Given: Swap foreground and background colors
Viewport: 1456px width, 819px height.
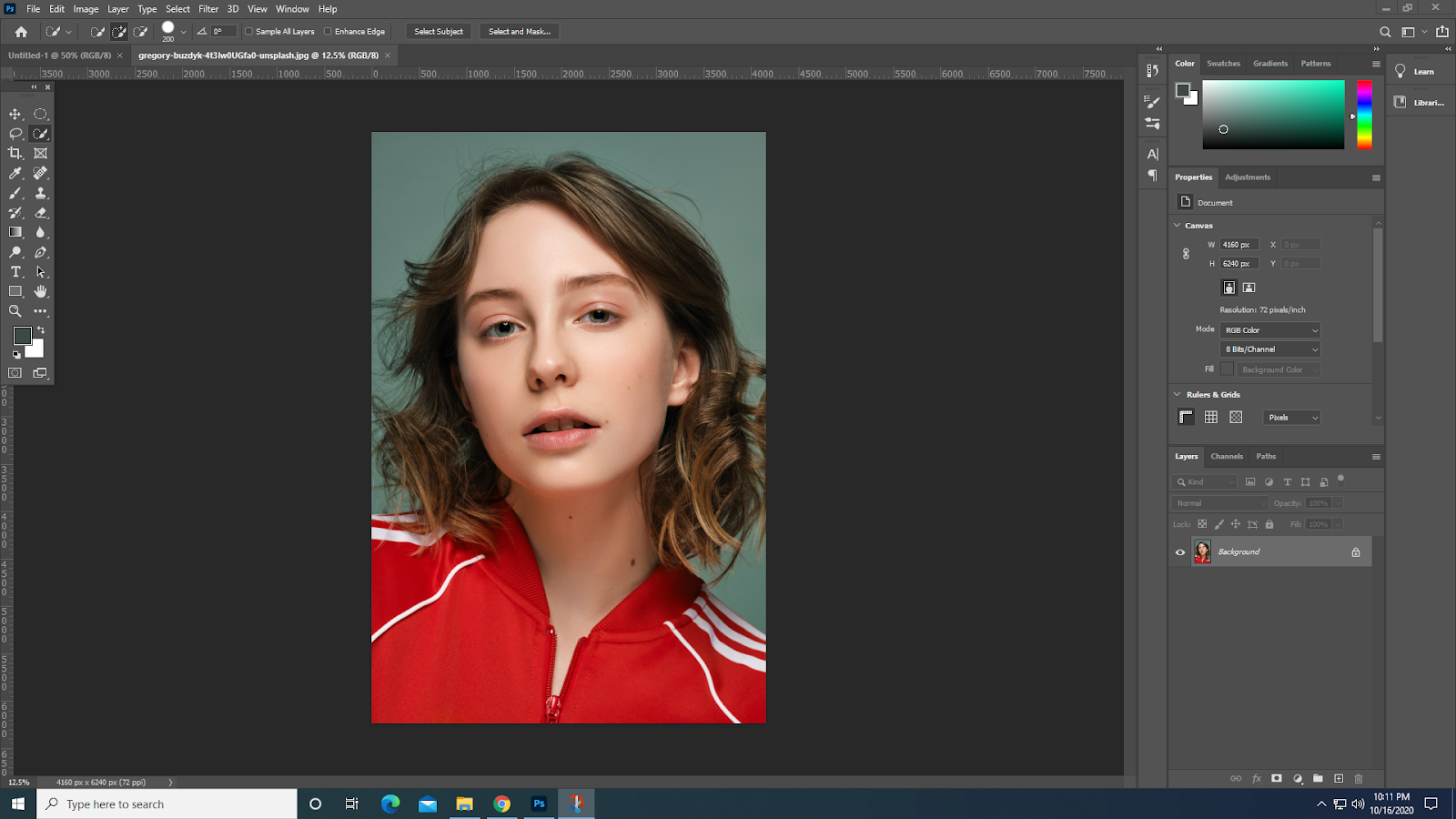Looking at the screenshot, I should tap(41, 329).
